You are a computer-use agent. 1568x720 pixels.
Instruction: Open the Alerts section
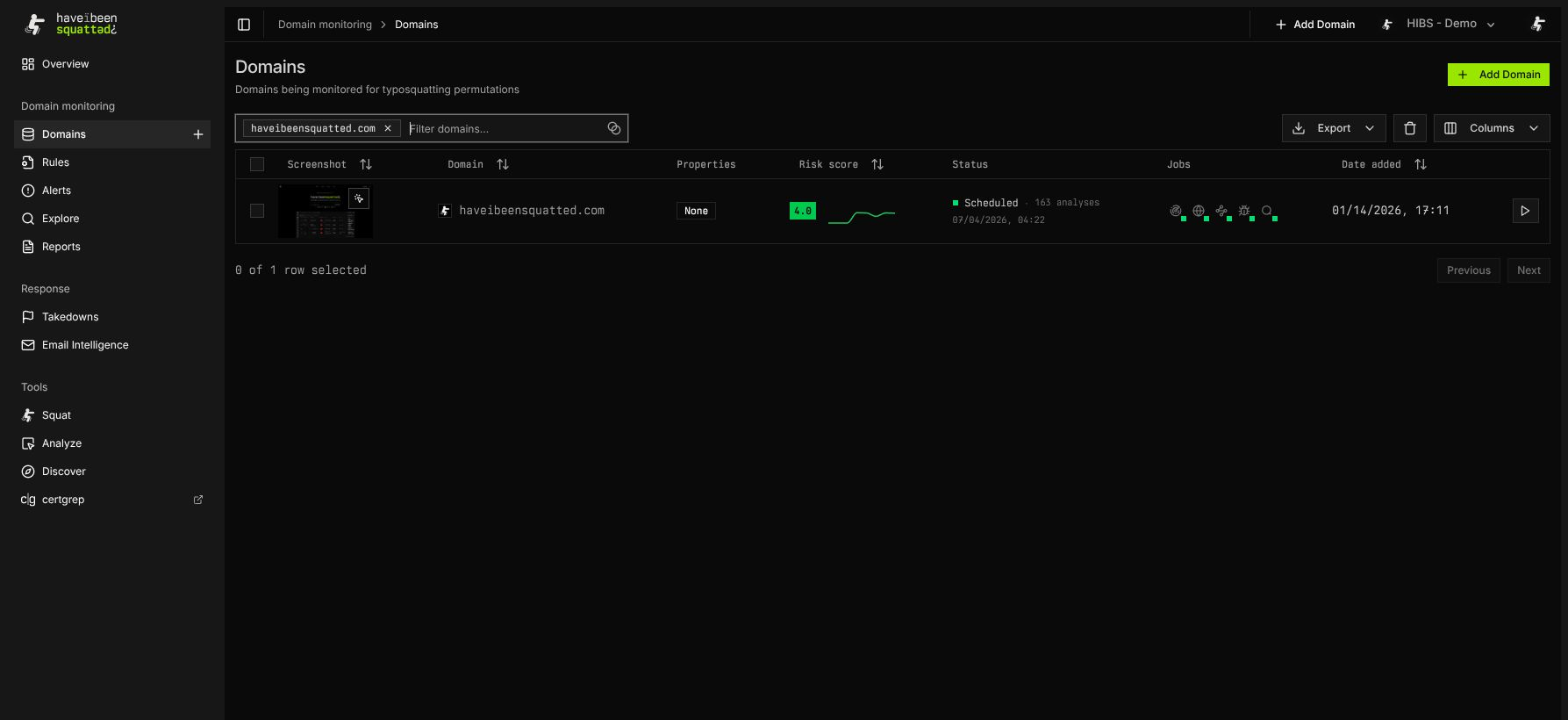coord(112,191)
